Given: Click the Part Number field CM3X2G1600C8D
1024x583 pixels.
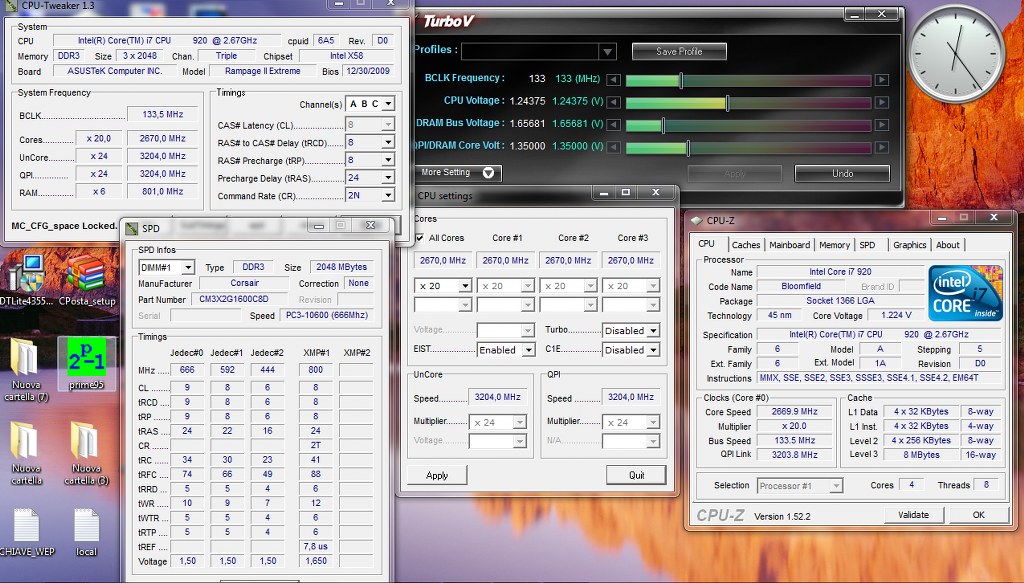Looking at the screenshot, I should (239, 299).
